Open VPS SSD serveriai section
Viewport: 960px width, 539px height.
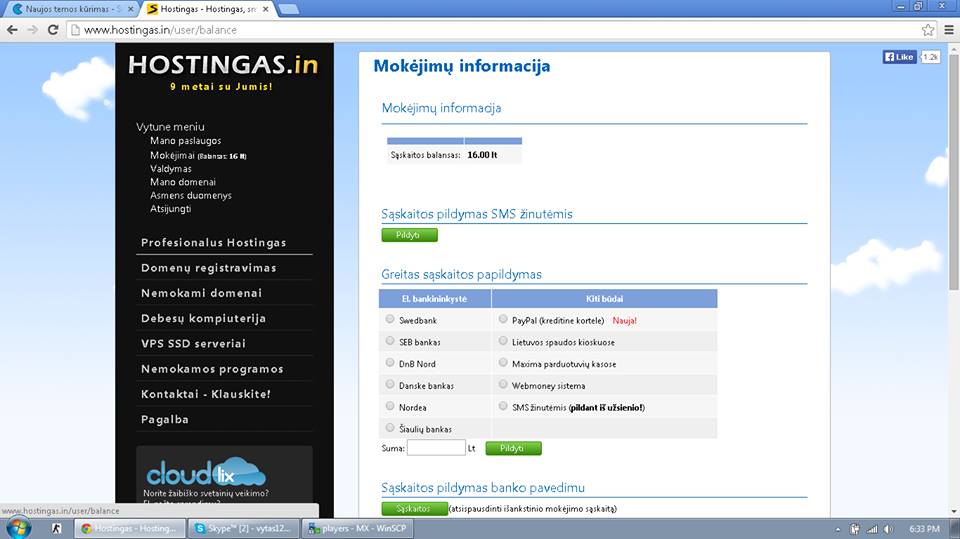(193, 344)
